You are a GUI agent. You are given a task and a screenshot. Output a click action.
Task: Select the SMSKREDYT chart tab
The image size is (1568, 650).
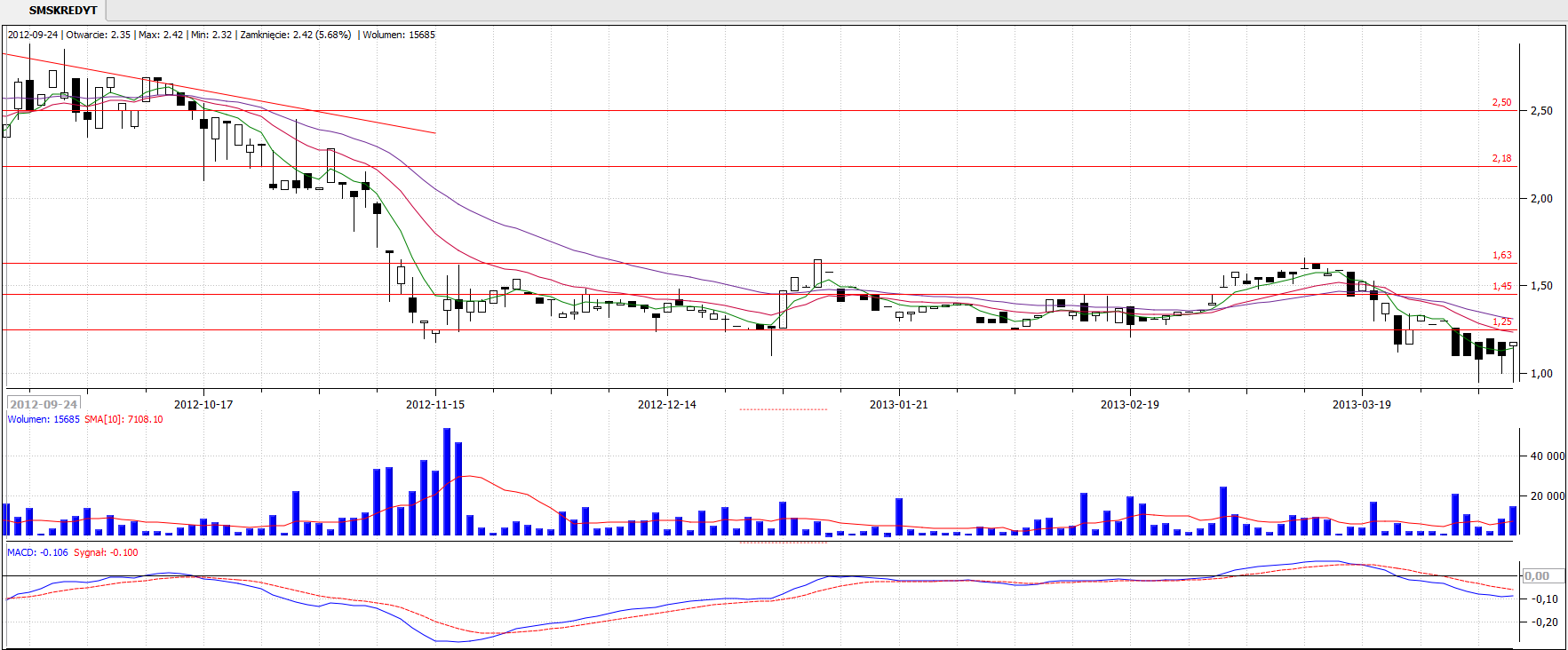62,11
